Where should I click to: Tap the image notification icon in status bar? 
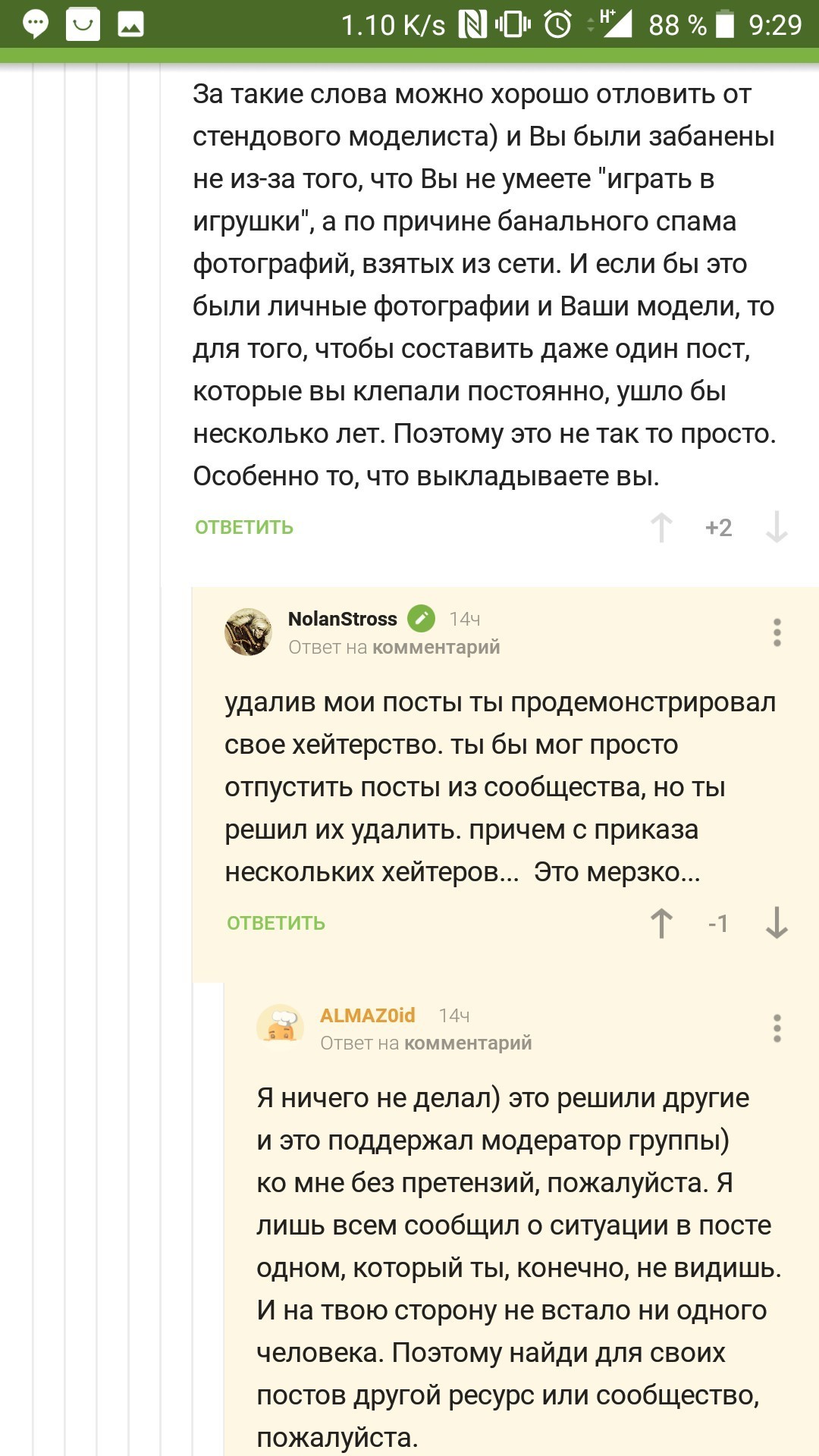(x=130, y=24)
